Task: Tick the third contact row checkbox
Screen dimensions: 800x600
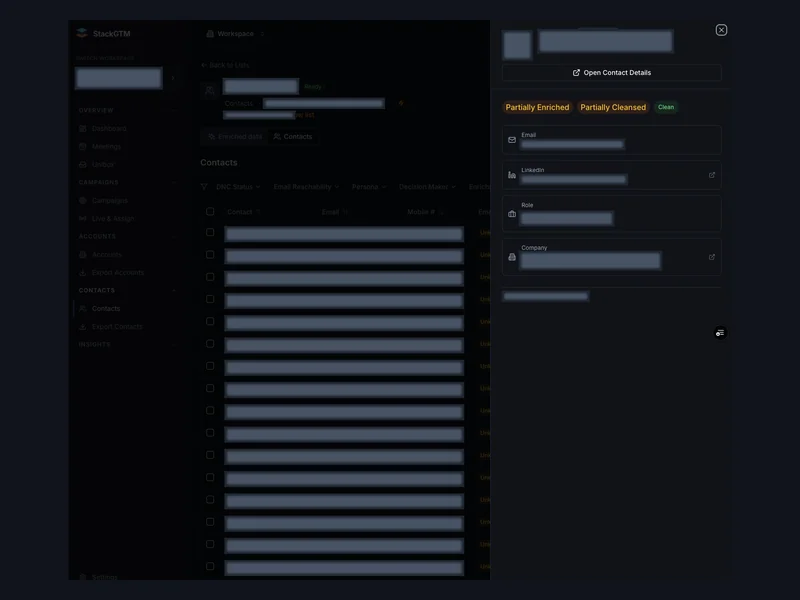Action: pos(210,277)
